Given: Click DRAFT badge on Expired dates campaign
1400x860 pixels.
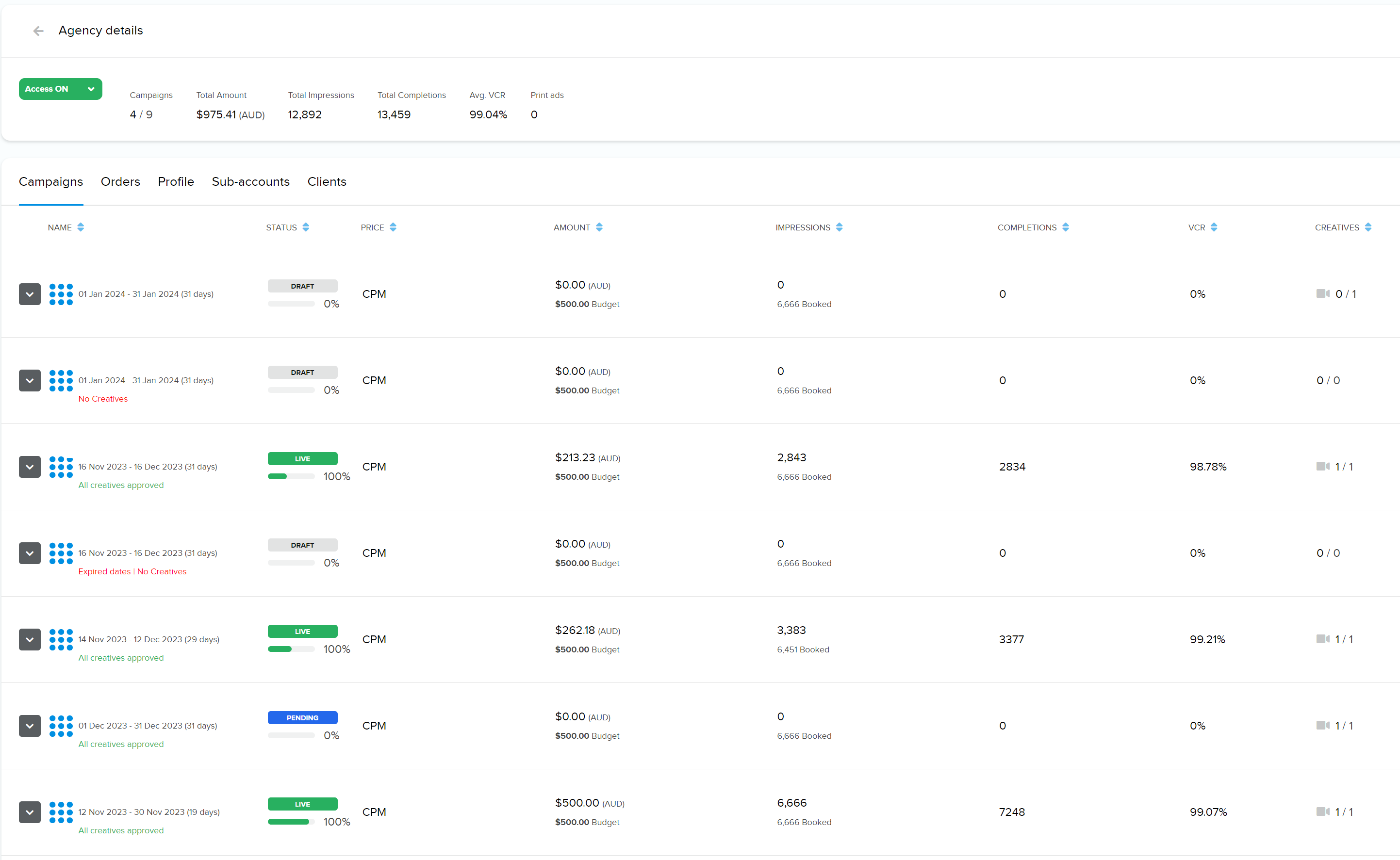Looking at the screenshot, I should pyautogui.click(x=303, y=546).
